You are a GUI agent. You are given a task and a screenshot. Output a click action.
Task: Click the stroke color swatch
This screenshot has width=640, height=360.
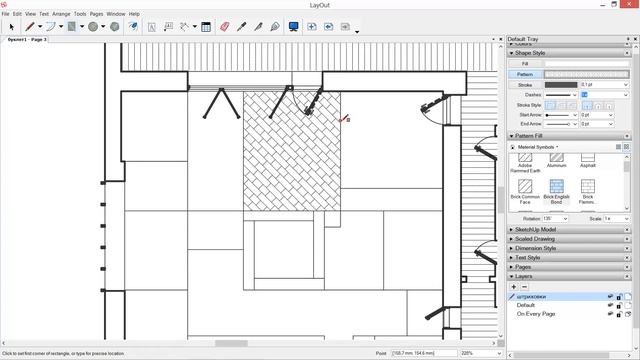[x=561, y=85]
